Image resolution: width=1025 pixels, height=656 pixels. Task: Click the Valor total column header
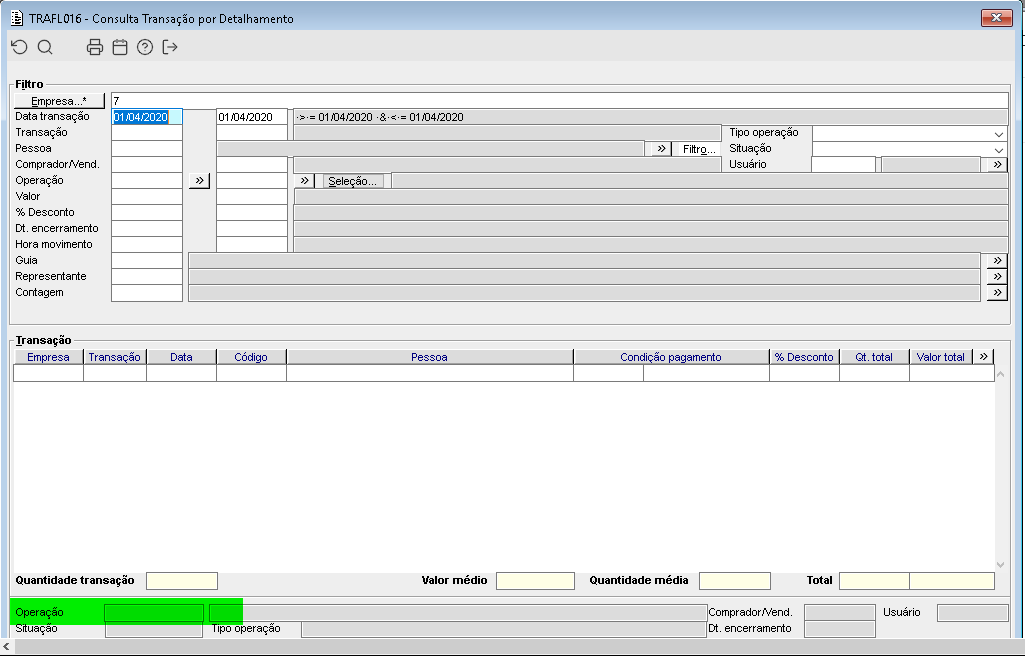941,357
